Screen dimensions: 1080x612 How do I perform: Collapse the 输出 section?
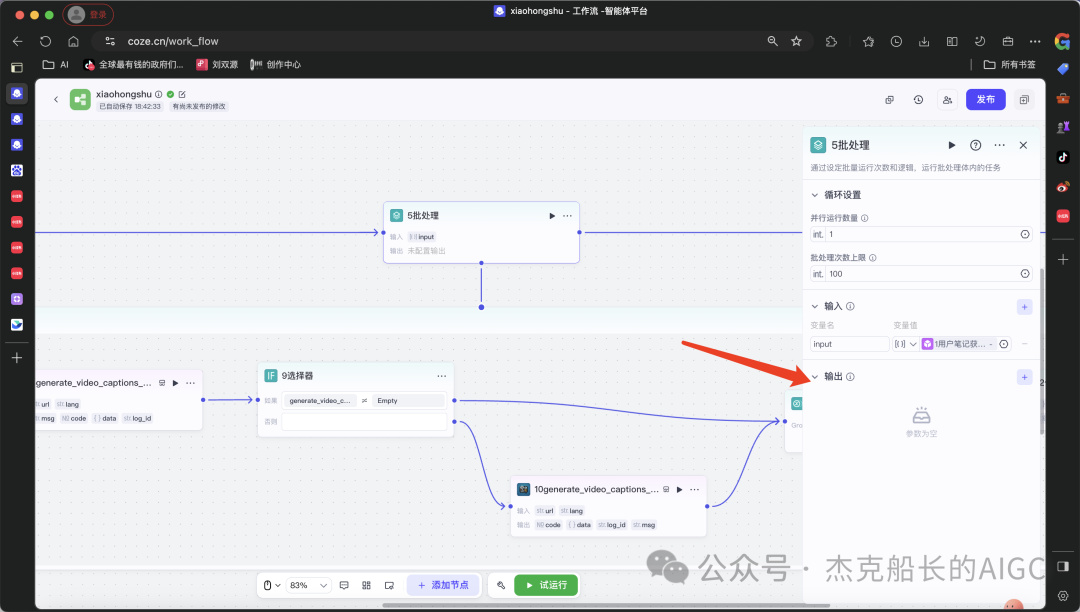point(815,377)
